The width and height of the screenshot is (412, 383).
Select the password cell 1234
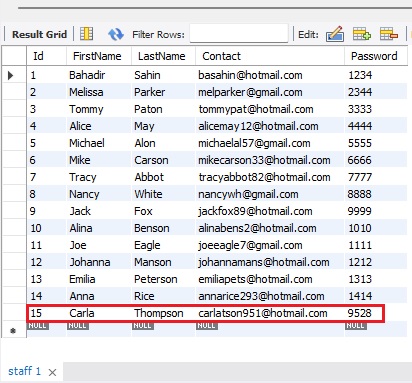tap(376, 75)
